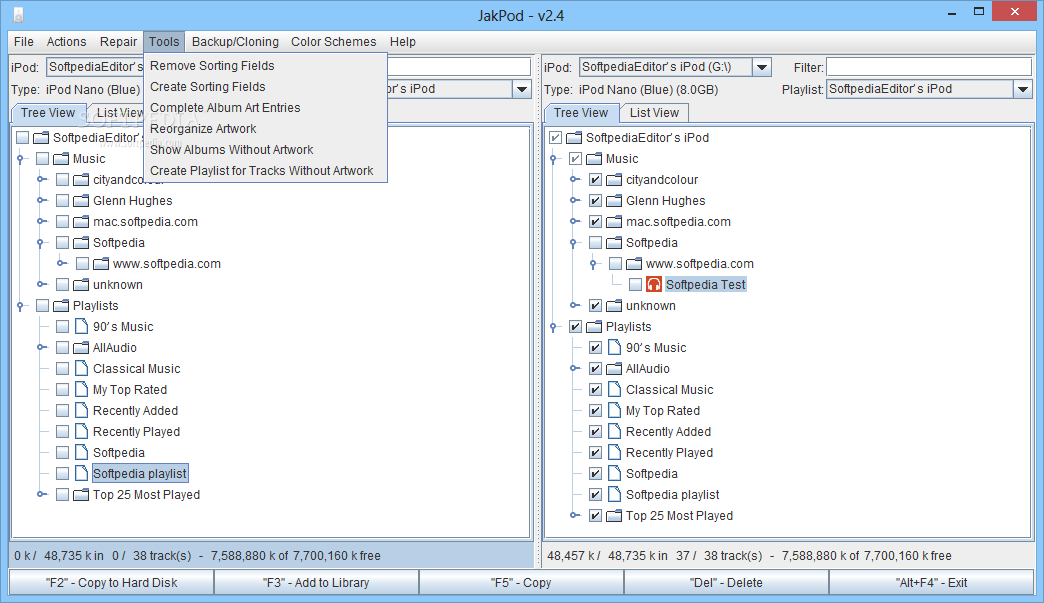Uncheck Recently Played checkbox in right pane
Image resolution: width=1044 pixels, height=603 pixels.
click(595, 453)
